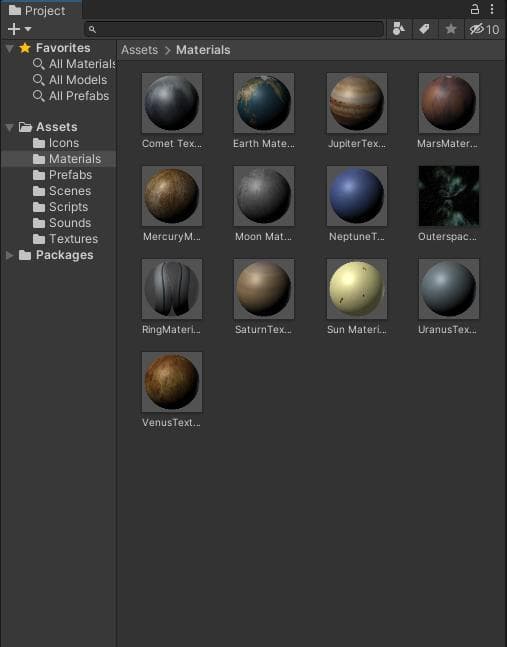Select All Prefabs saved search
507x647 pixels.
(x=71, y=96)
